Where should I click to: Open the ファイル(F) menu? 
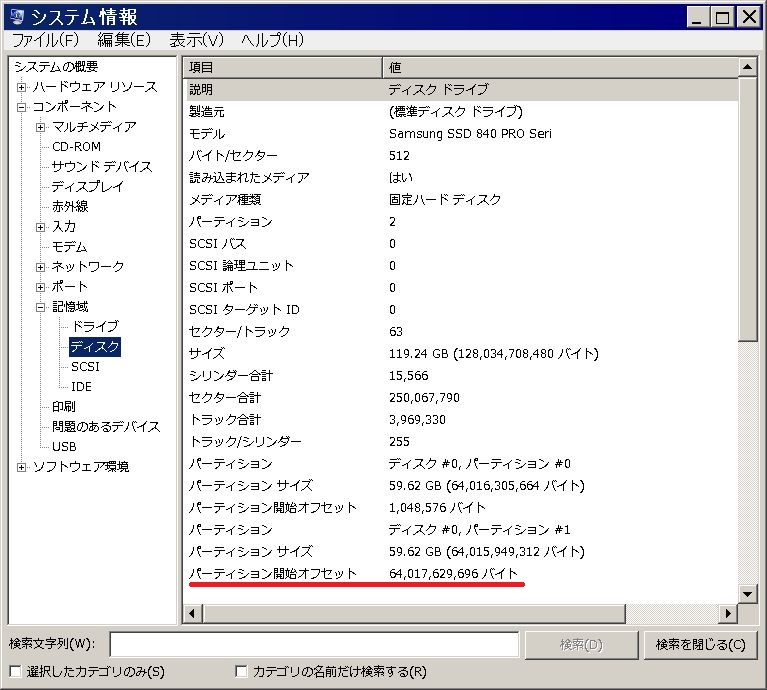click(45, 40)
